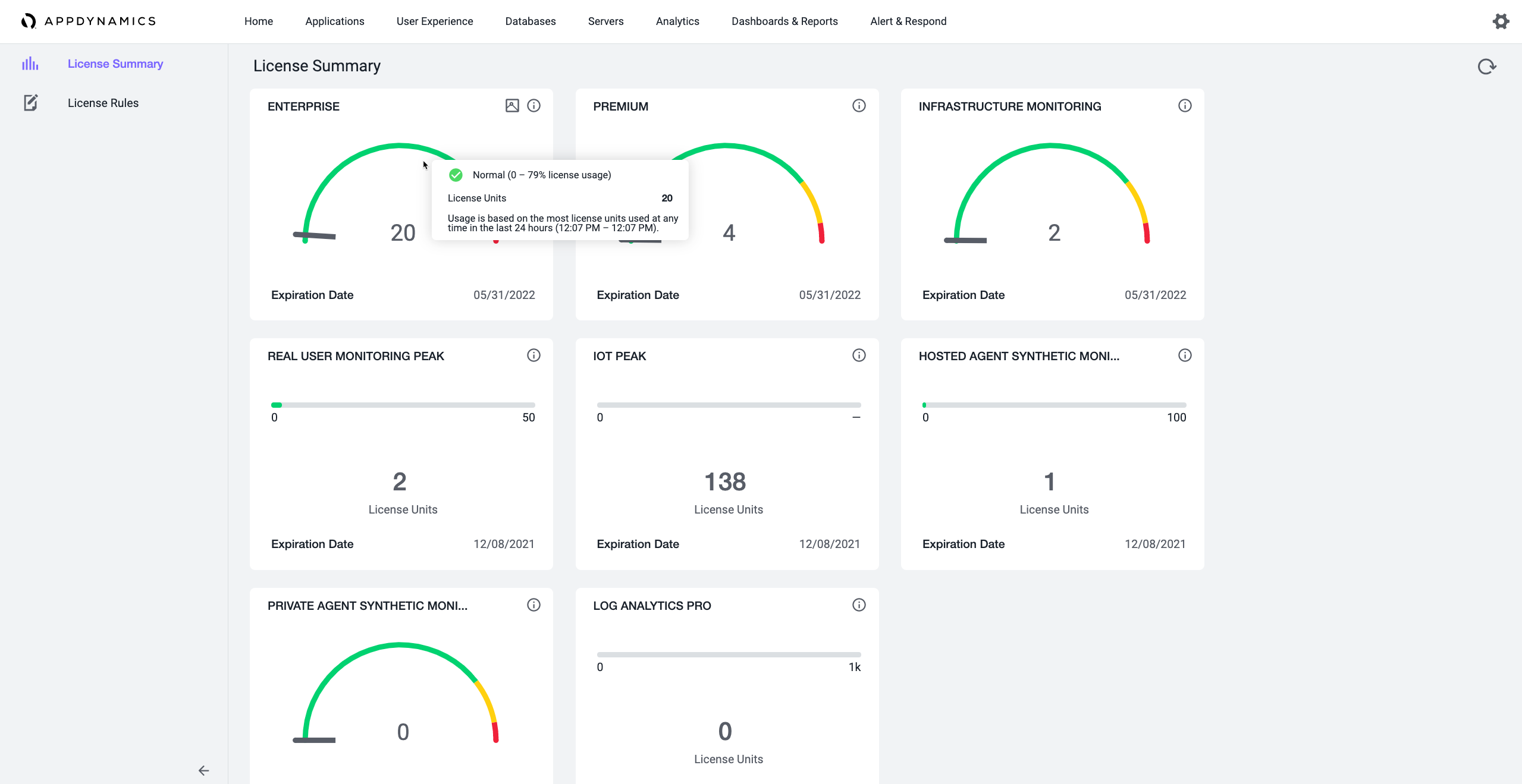Viewport: 1522px width, 784px height.
Task: Click the refresh icon on License Summary
Action: [x=1487, y=67]
